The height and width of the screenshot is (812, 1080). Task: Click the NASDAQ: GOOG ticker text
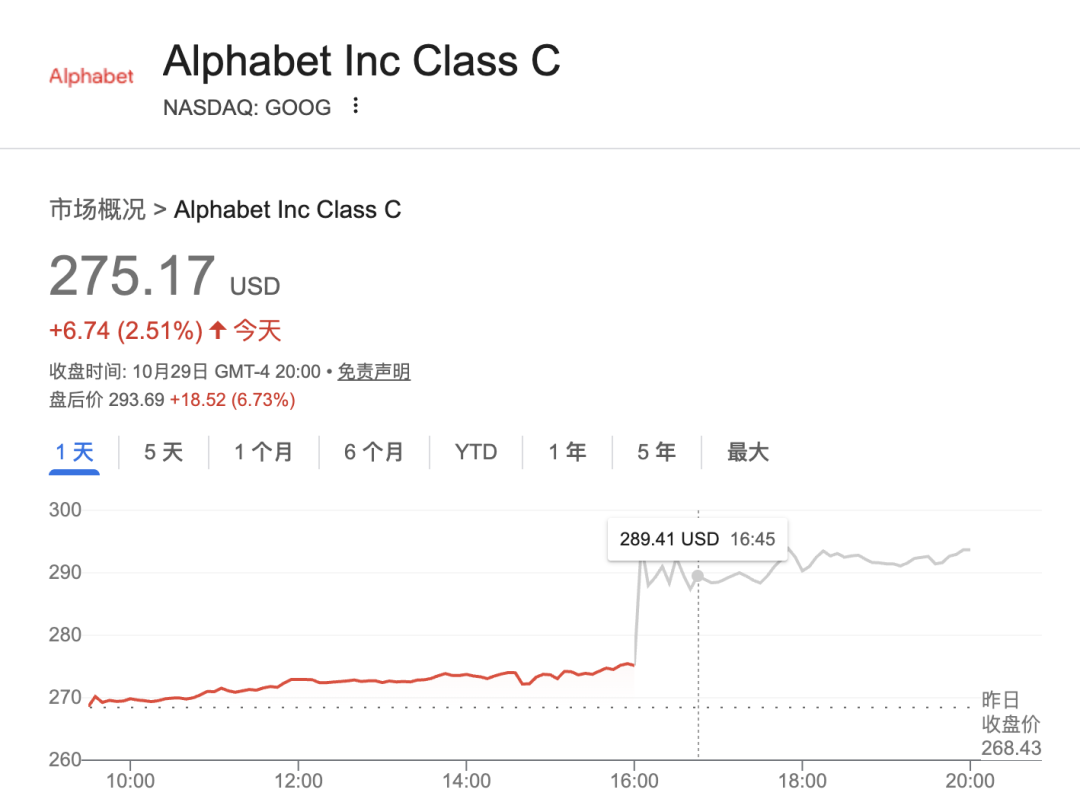coord(247,107)
